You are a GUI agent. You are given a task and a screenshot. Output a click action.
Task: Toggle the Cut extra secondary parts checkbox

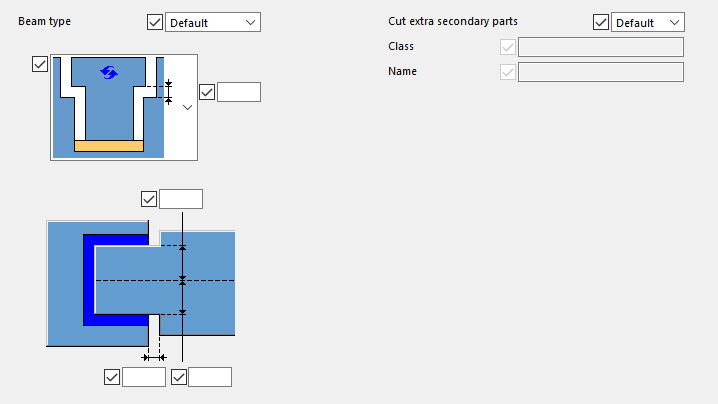click(x=601, y=22)
